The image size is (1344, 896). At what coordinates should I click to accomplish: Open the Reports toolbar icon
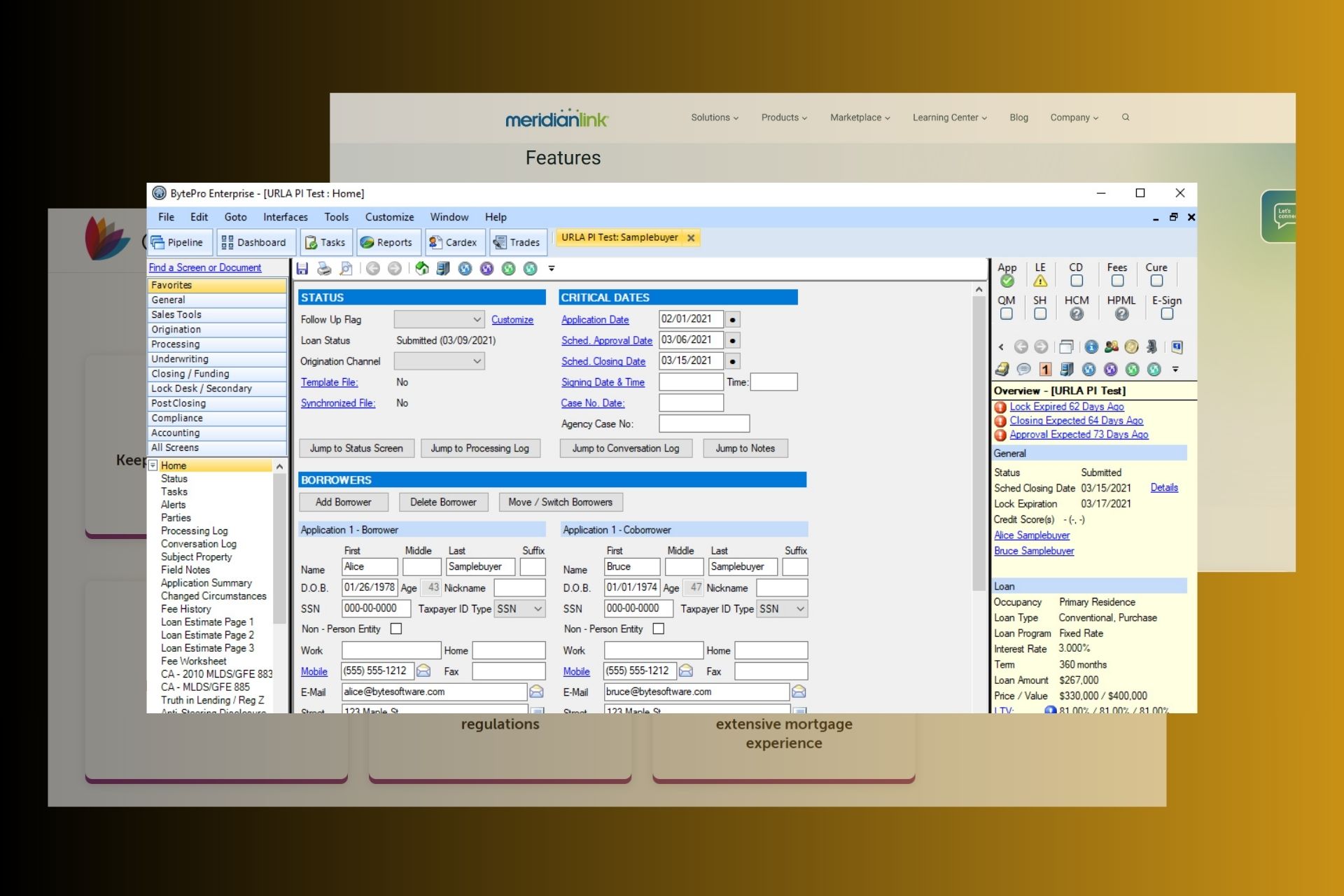tap(388, 242)
